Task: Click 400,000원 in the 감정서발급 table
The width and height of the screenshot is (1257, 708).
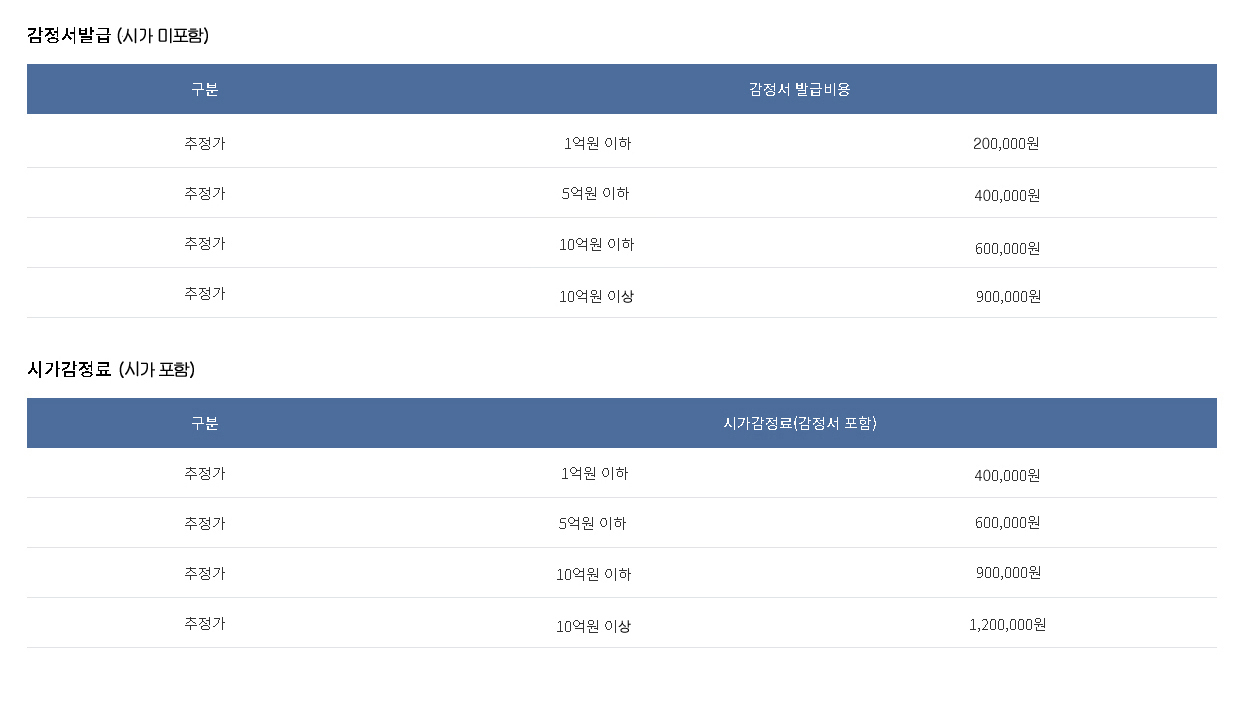Action: (x=1007, y=195)
